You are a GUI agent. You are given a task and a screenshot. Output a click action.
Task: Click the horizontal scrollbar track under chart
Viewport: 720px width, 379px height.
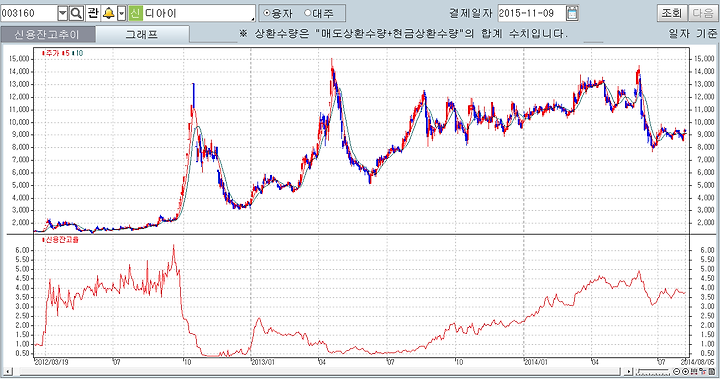click(x=319, y=372)
